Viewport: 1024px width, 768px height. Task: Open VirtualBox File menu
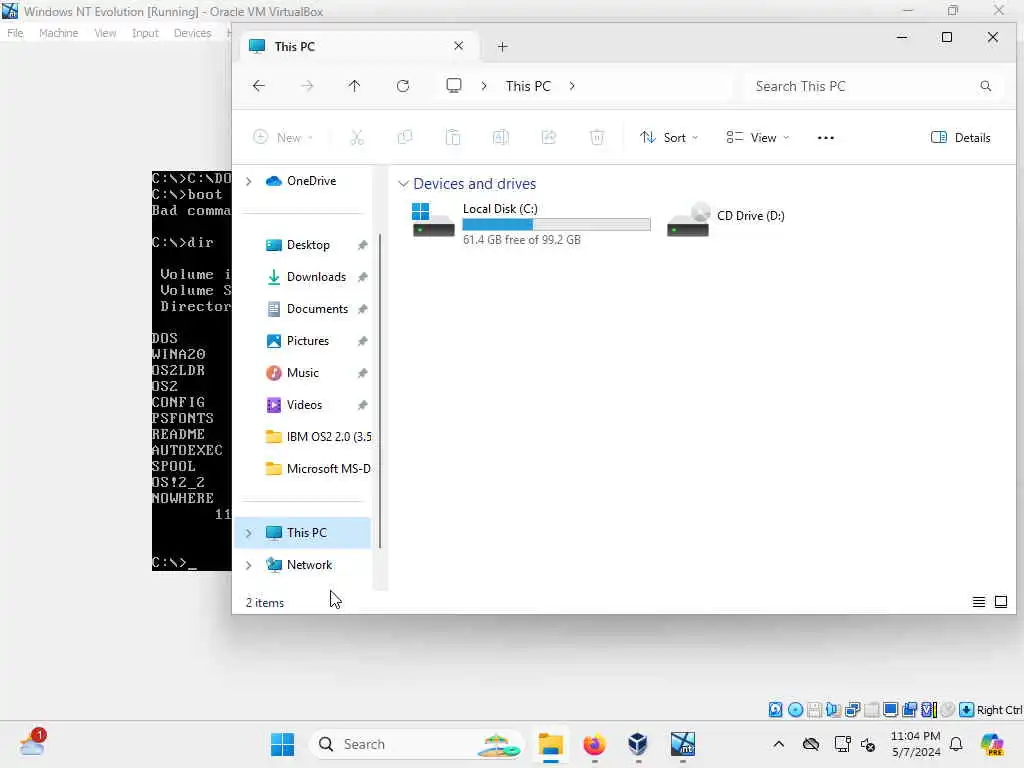15,33
